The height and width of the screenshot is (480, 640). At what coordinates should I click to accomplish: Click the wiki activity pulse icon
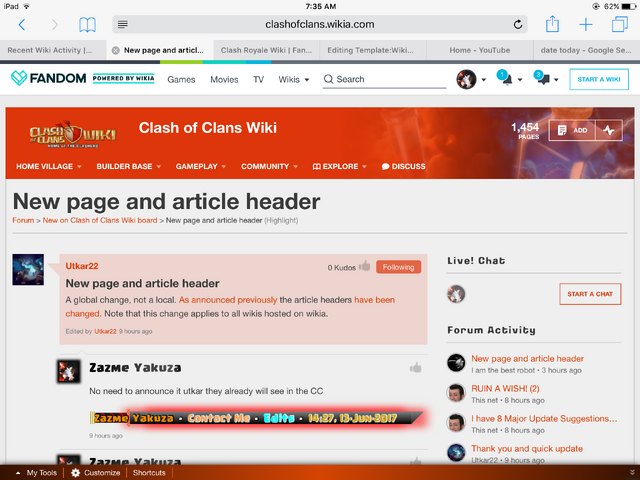609,130
